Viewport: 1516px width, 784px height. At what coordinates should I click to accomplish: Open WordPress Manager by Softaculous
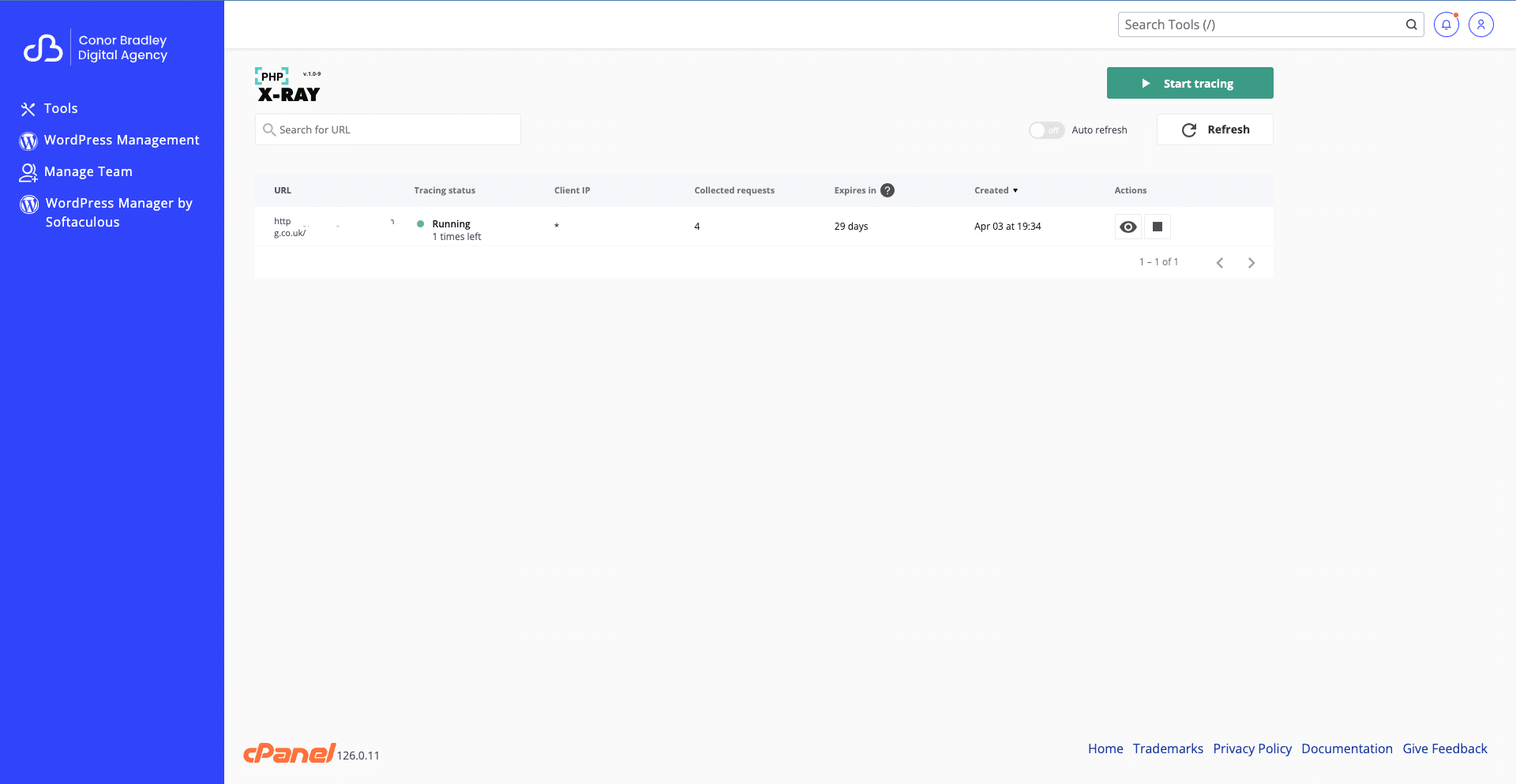point(106,212)
